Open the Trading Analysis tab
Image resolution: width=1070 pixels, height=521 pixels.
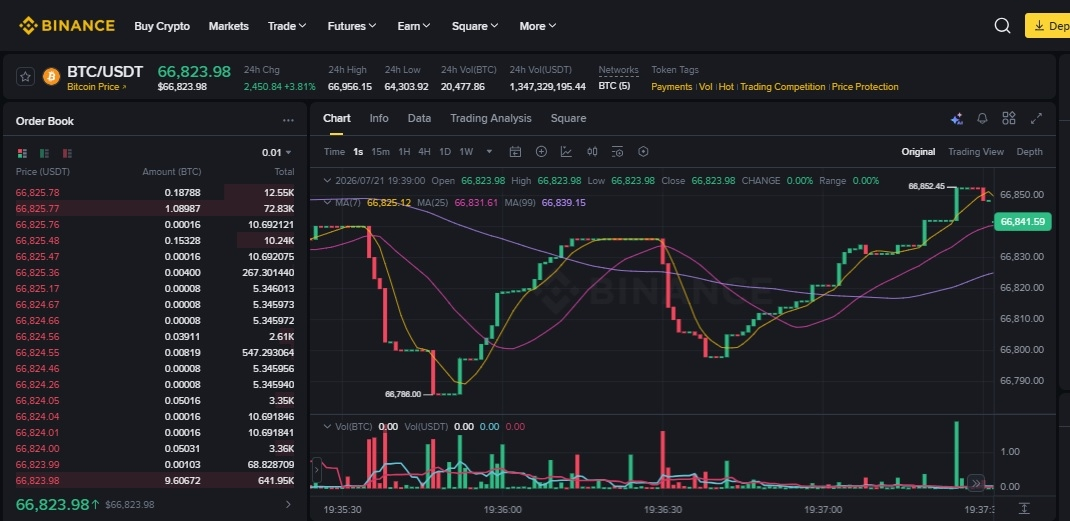[491, 118]
